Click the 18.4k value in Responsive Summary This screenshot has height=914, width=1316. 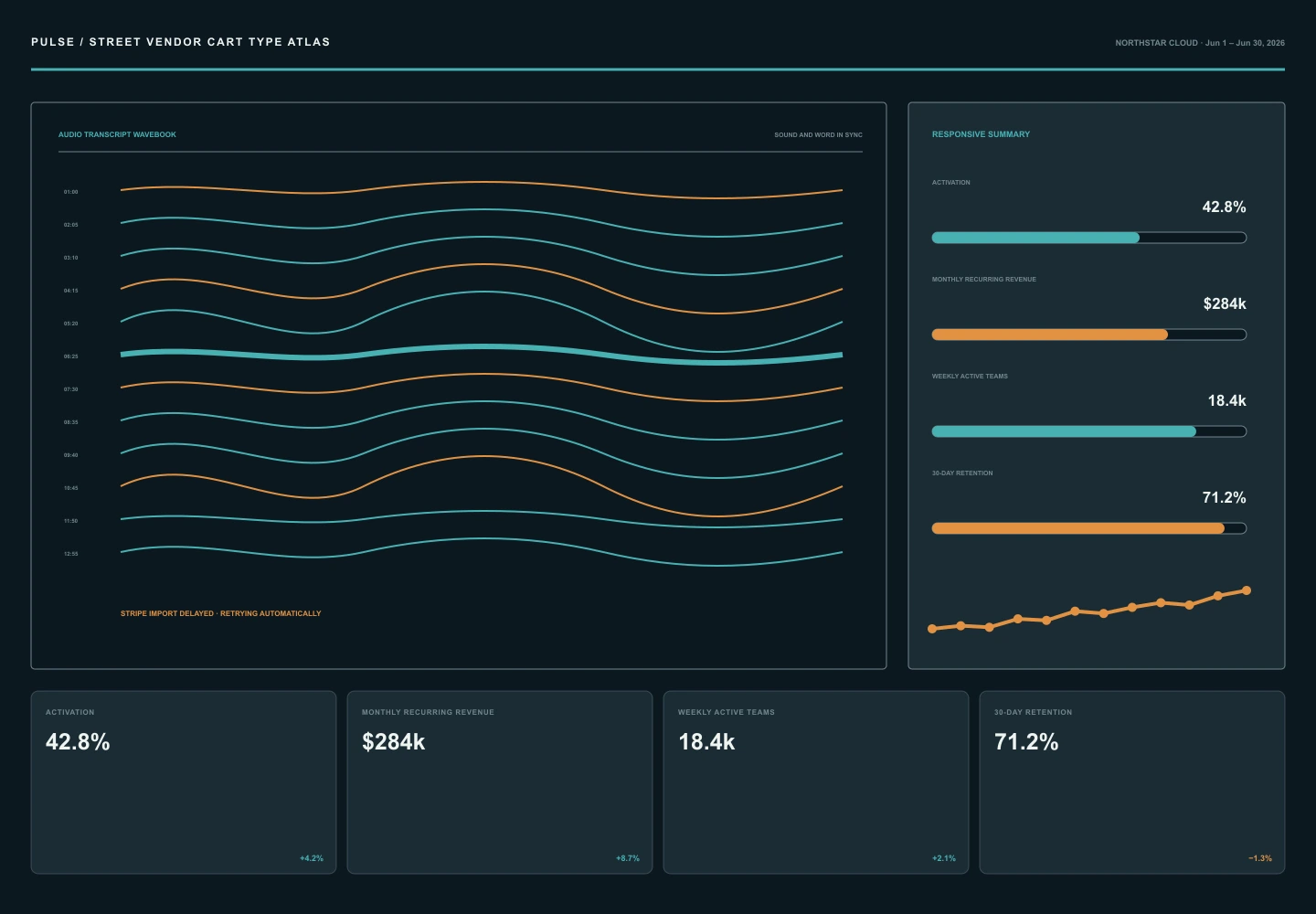click(1226, 400)
